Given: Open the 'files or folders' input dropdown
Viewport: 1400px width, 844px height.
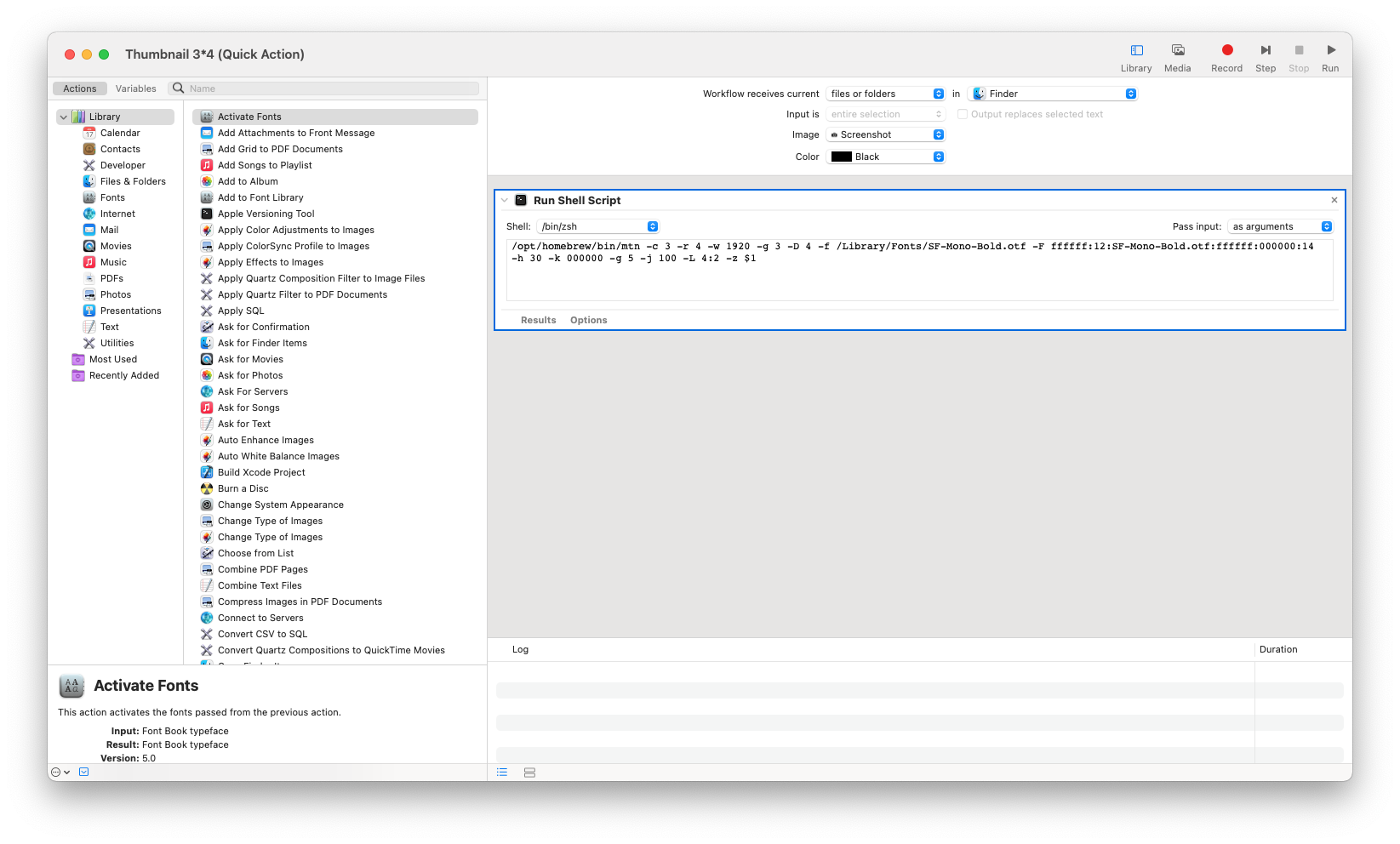Looking at the screenshot, I should pos(886,94).
